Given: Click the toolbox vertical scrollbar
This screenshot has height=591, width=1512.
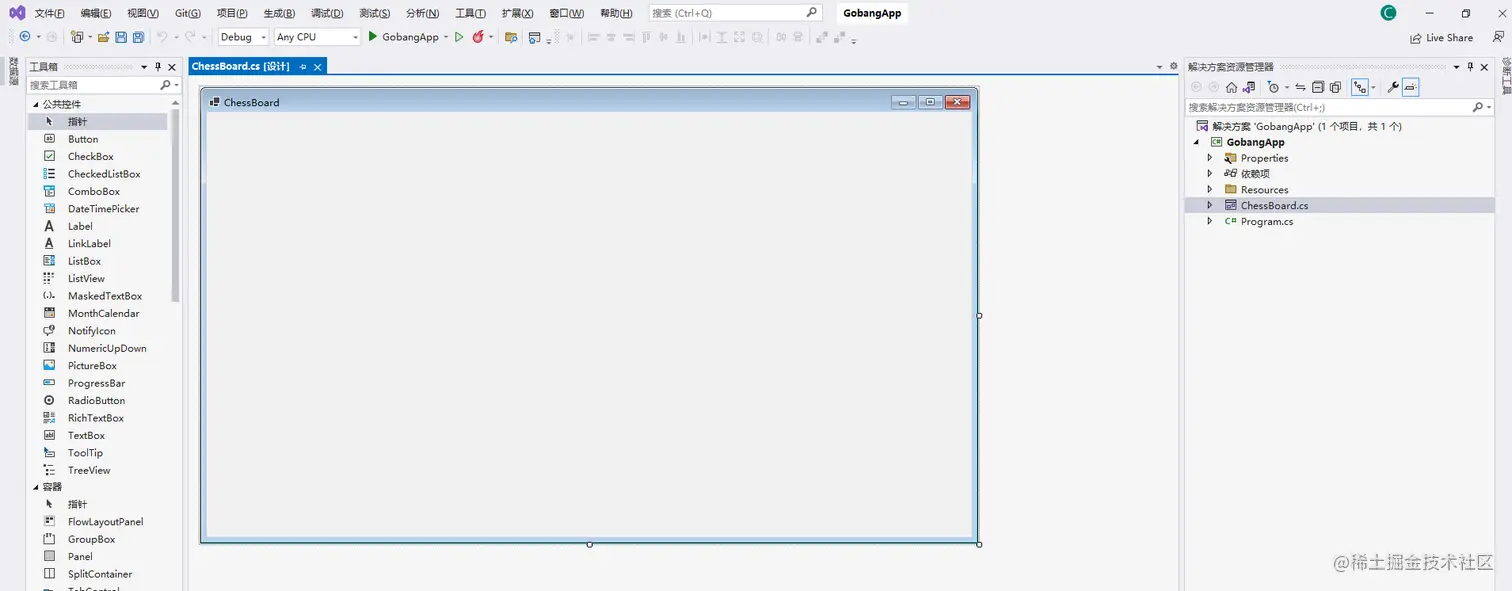Looking at the screenshot, I should pos(176,205).
